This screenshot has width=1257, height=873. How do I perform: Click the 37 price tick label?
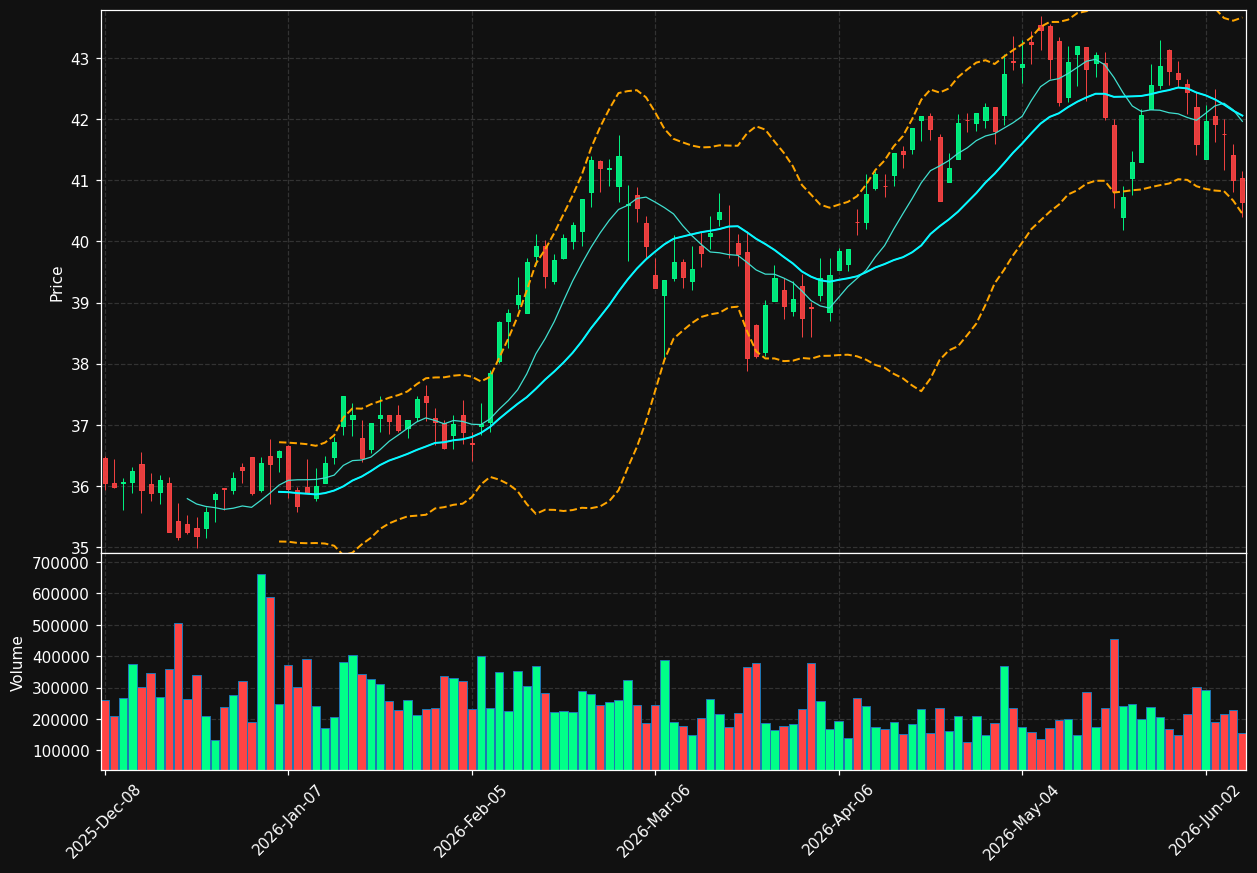(x=80, y=426)
